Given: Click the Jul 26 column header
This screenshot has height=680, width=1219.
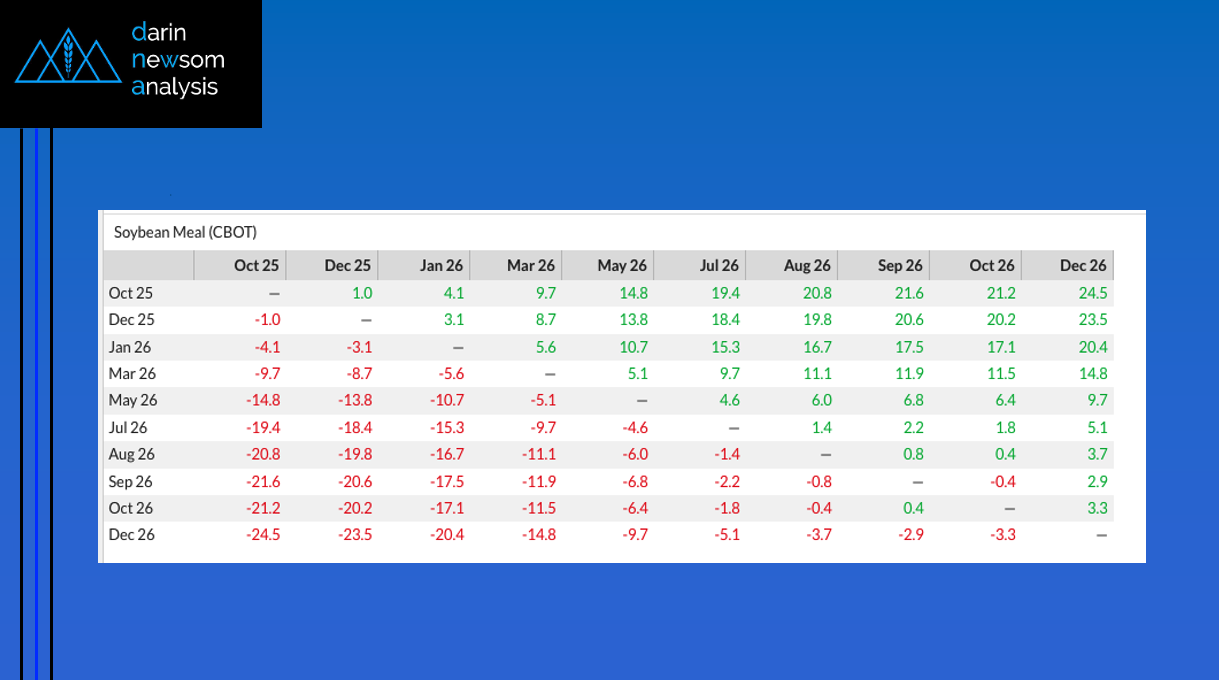Looking at the screenshot, I should (718, 265).
